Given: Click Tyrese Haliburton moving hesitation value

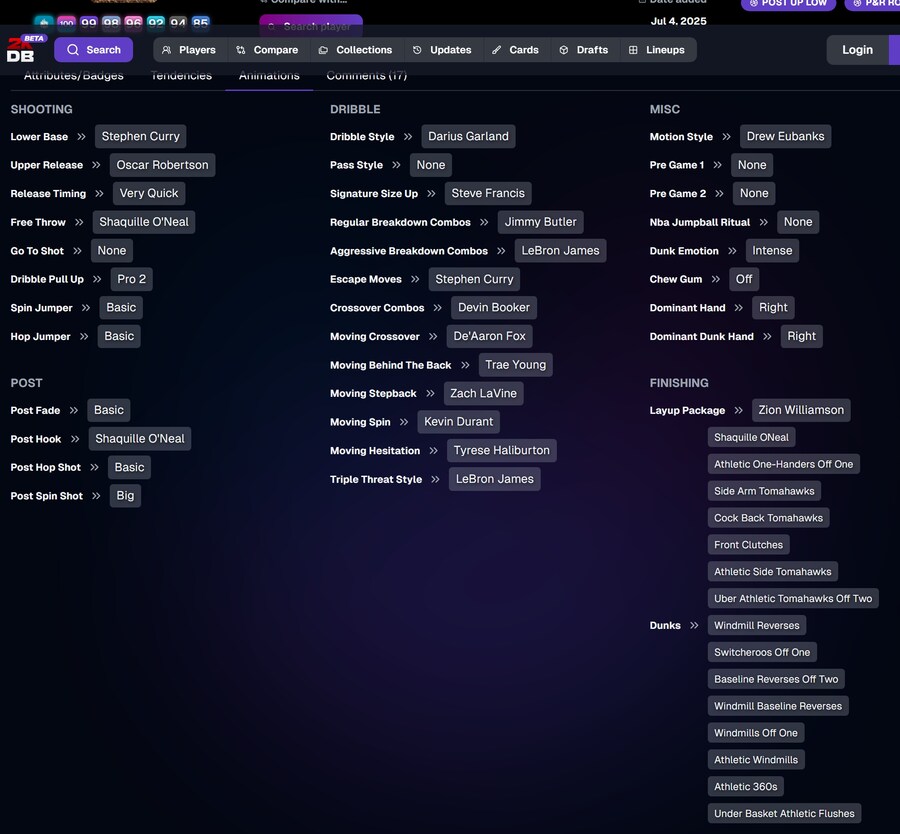Looking at the screenshot, I should click(502, 451).
